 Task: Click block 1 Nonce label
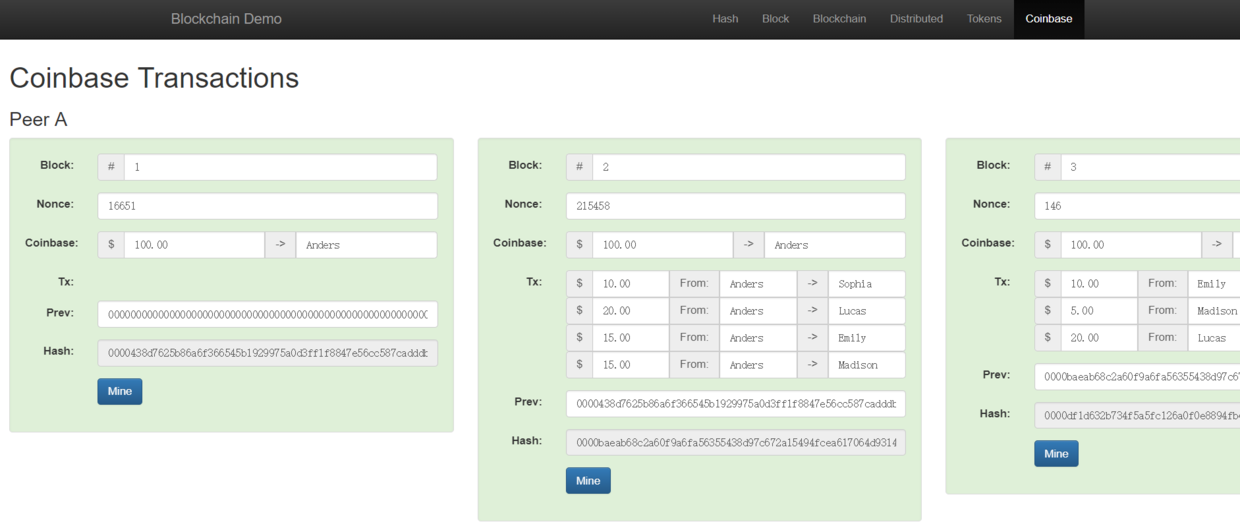click(55, 204)
